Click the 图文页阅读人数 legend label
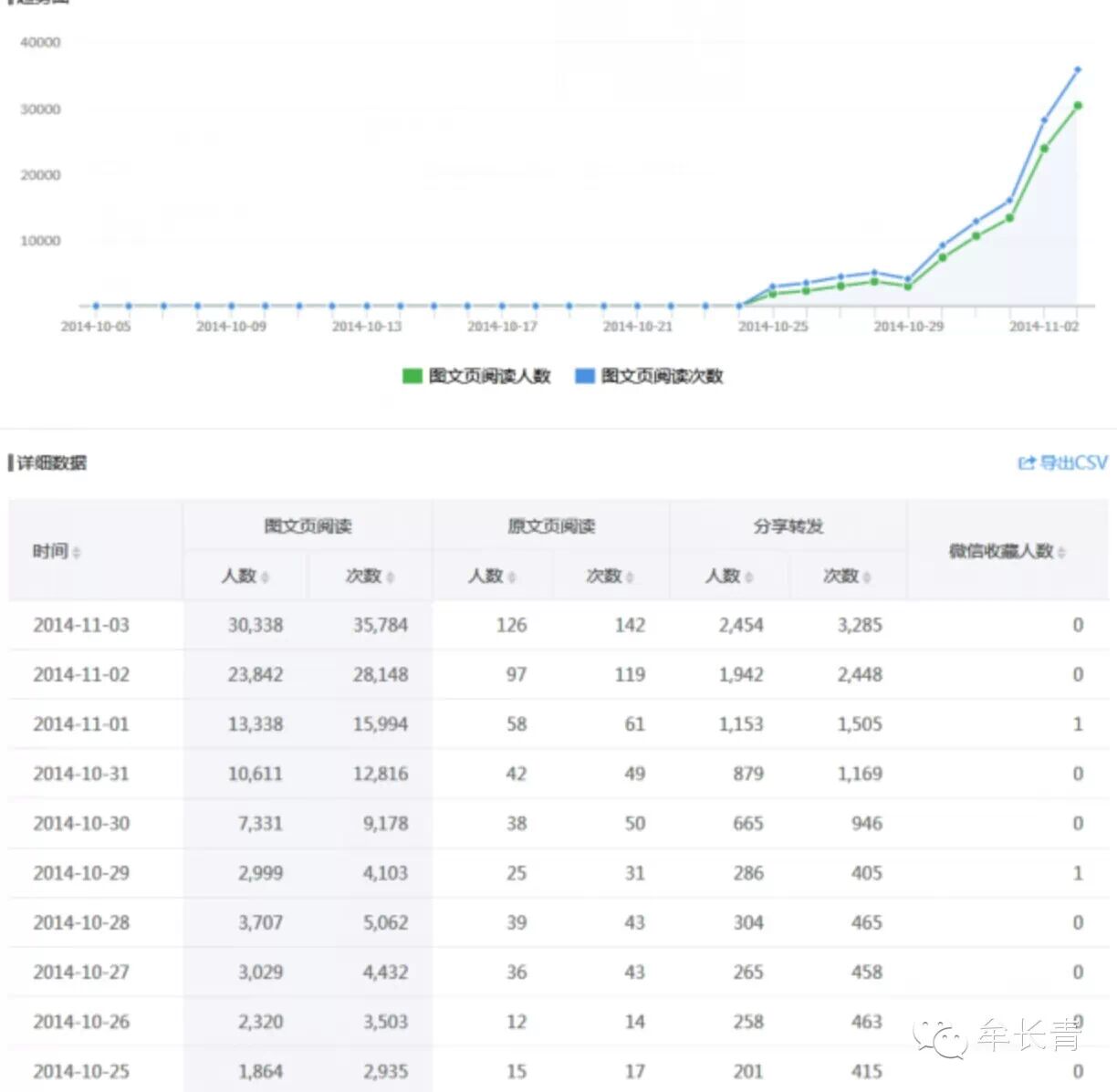The height and width of the screenshot is (1092, 1117). click(490, 376)
